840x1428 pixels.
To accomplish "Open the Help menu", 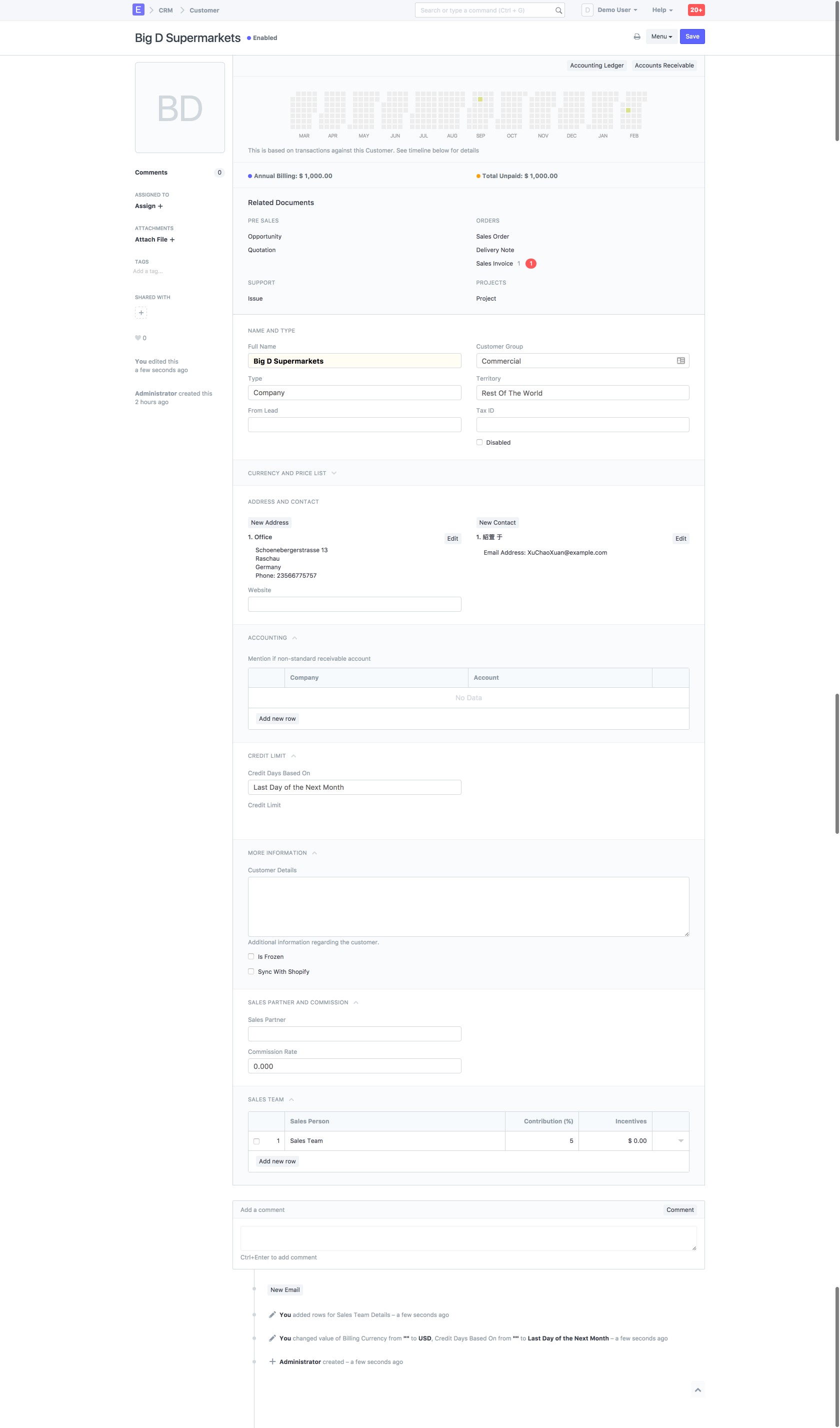I will (x=661, y=10).
